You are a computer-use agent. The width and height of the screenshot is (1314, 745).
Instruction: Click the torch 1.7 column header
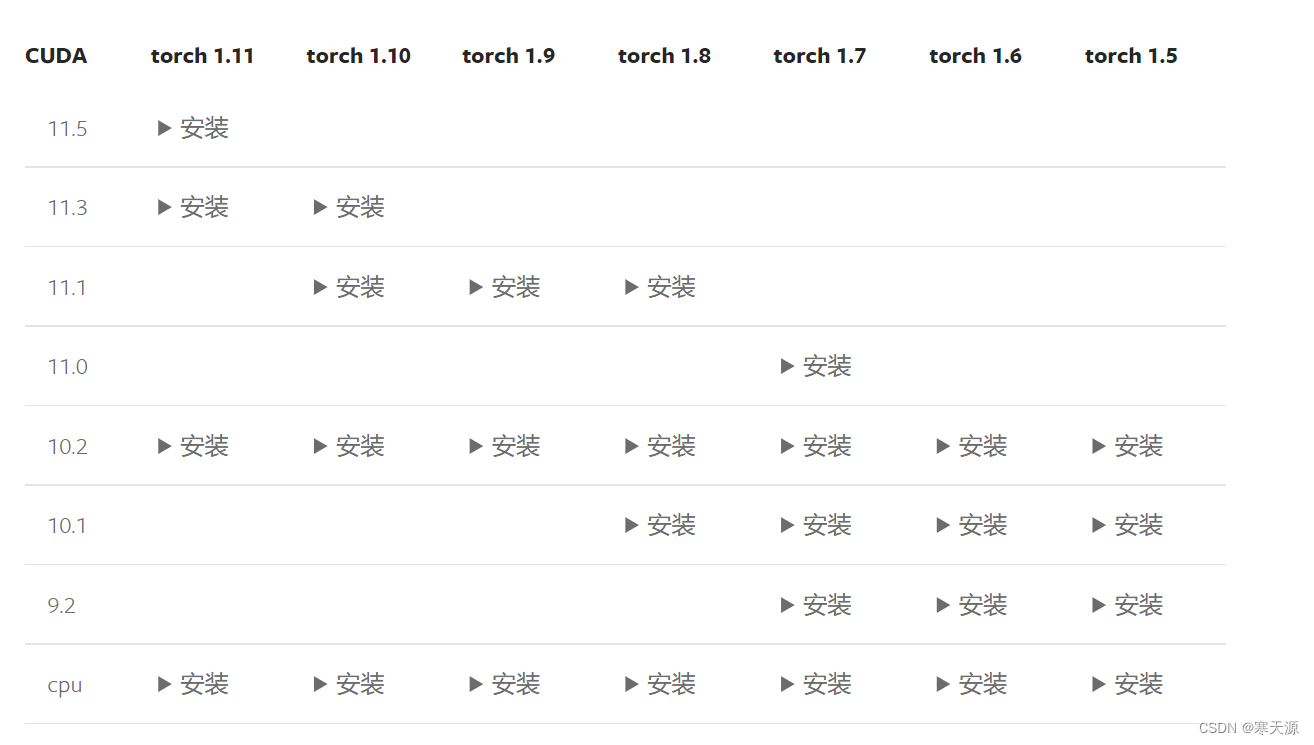820,56
